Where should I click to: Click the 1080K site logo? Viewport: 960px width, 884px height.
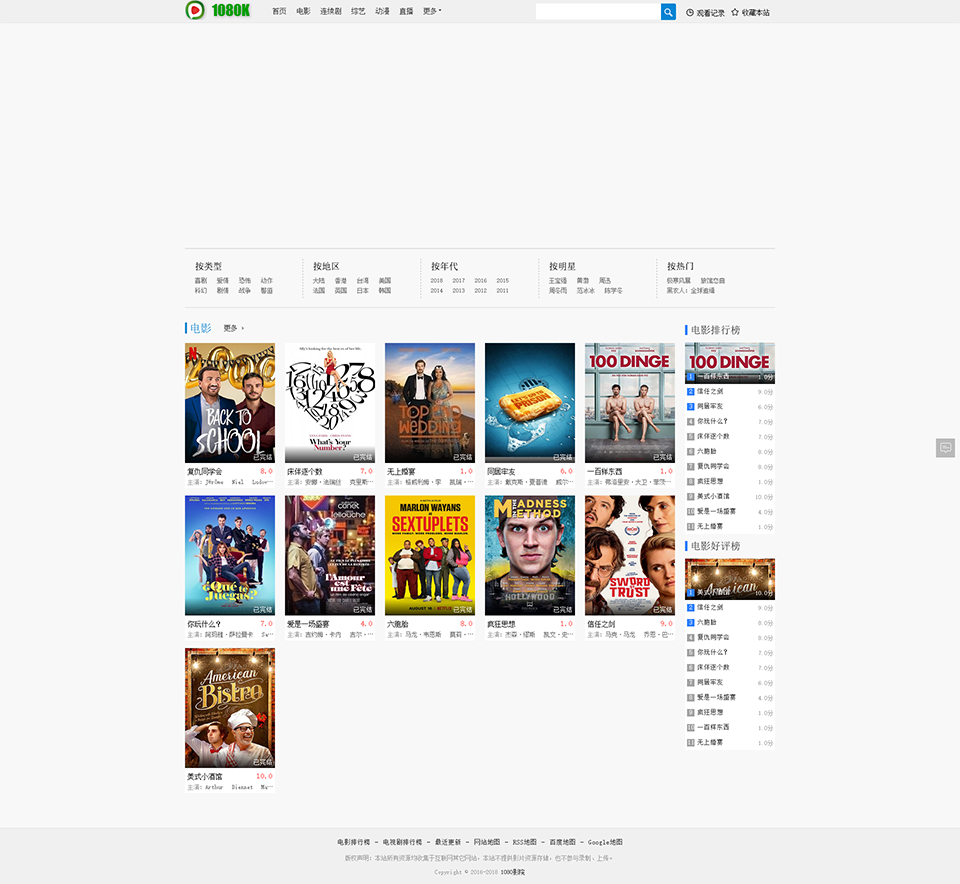pyautogui.click(x=218, y=10)
